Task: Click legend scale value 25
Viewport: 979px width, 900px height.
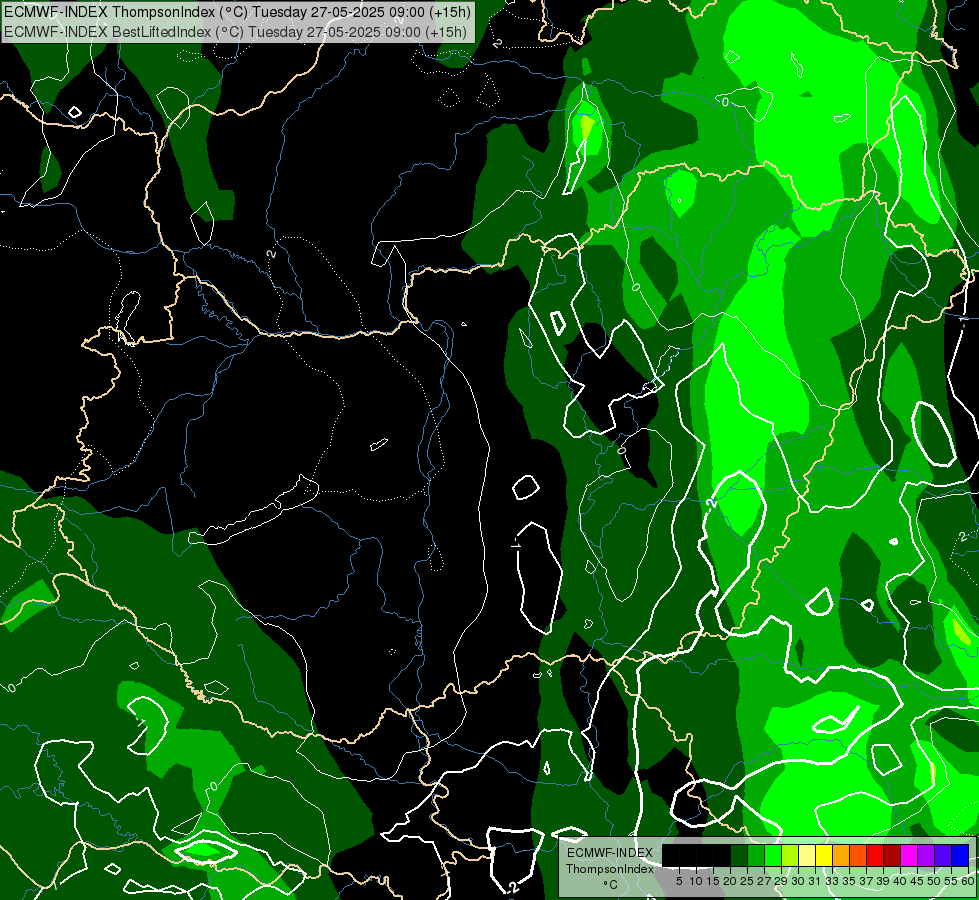Action: 747,881
